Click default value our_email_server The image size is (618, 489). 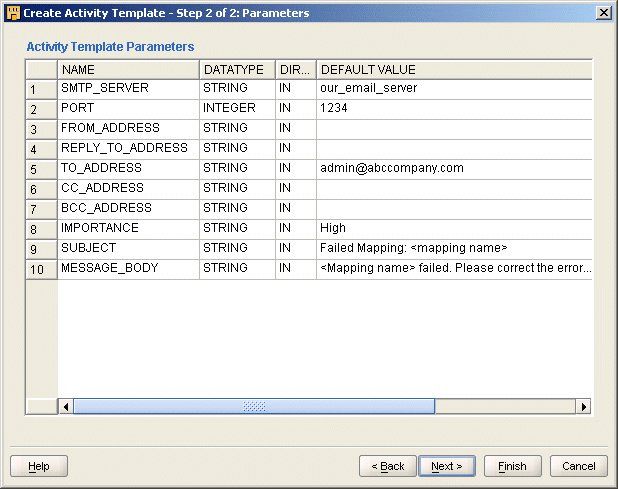click(454, 89)
